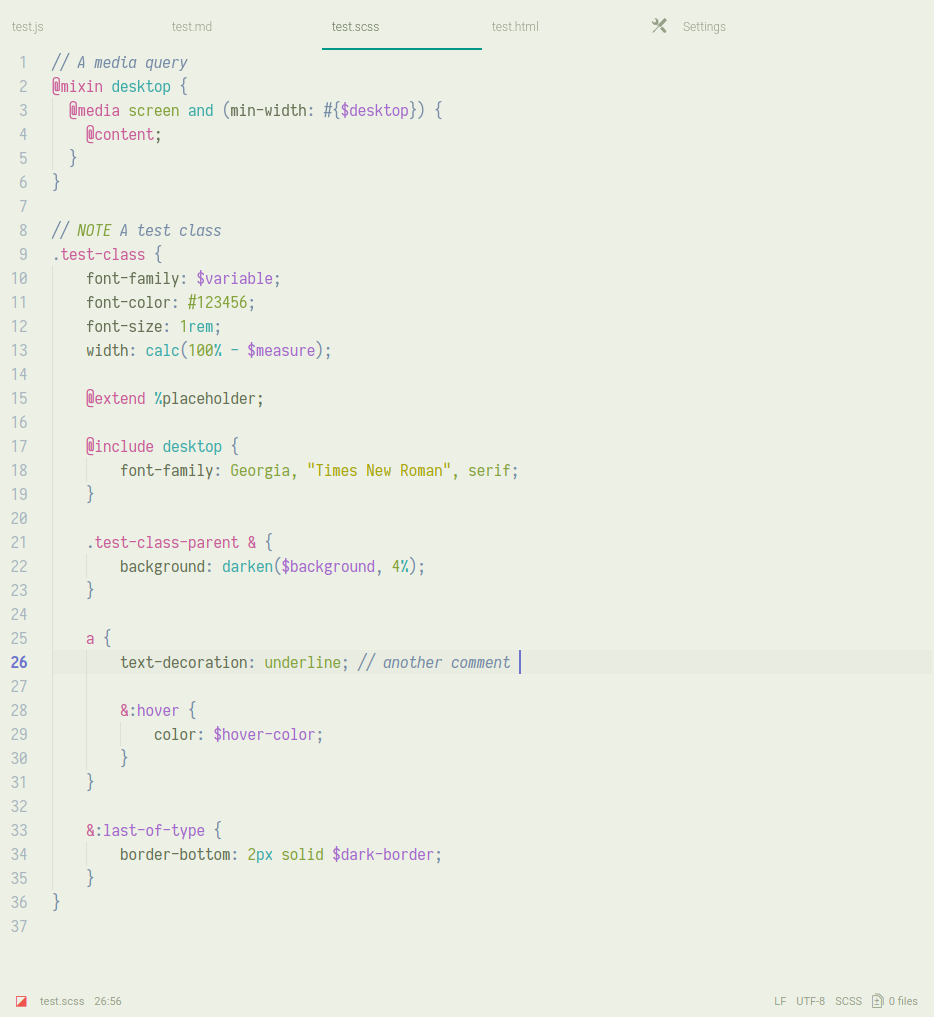Click the 'background' property on line 22
Image resolution: width=934 pixels, height=1017 pixels.
(162, 566)
